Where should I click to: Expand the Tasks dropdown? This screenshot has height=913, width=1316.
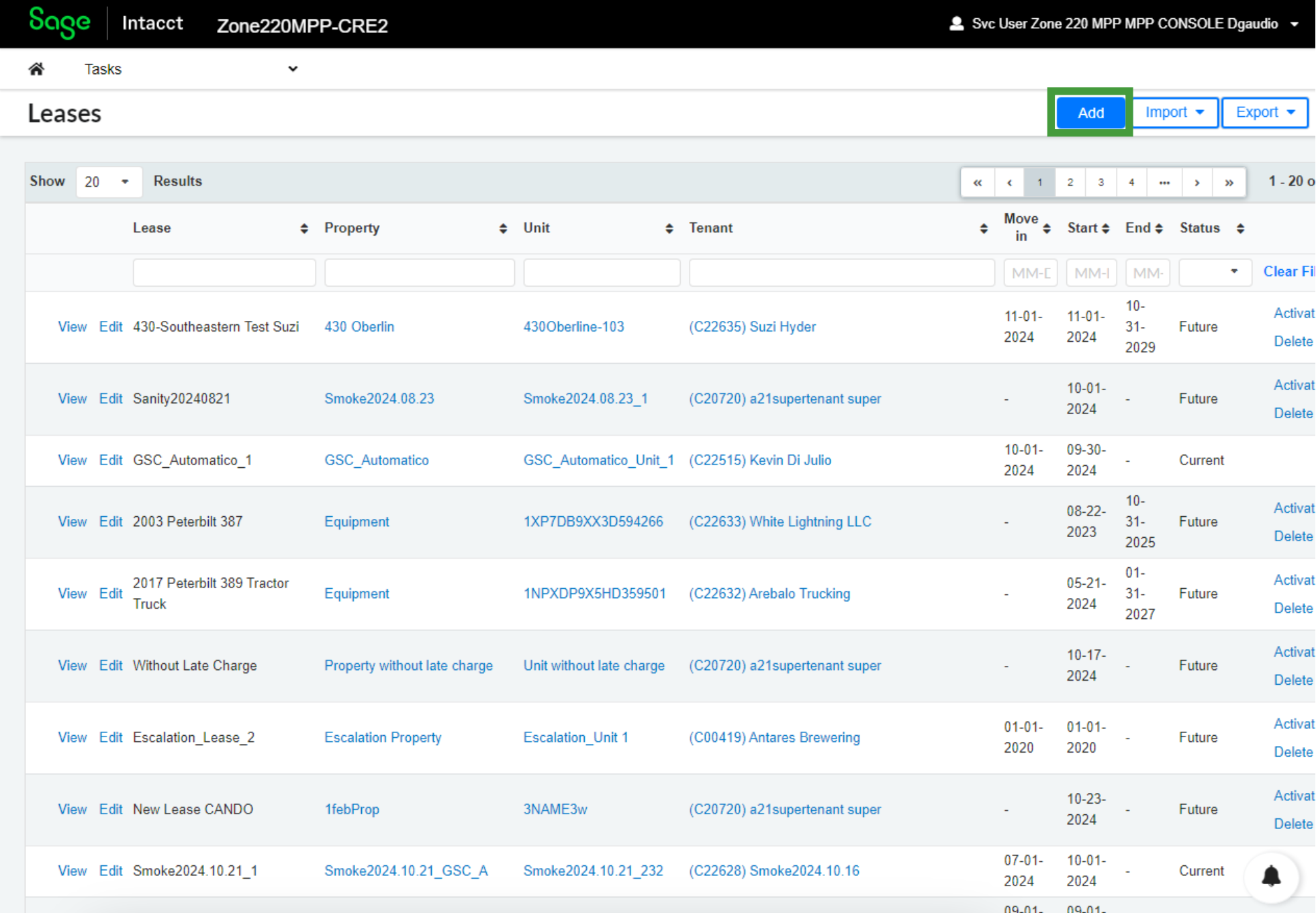(x=191, y=69)
